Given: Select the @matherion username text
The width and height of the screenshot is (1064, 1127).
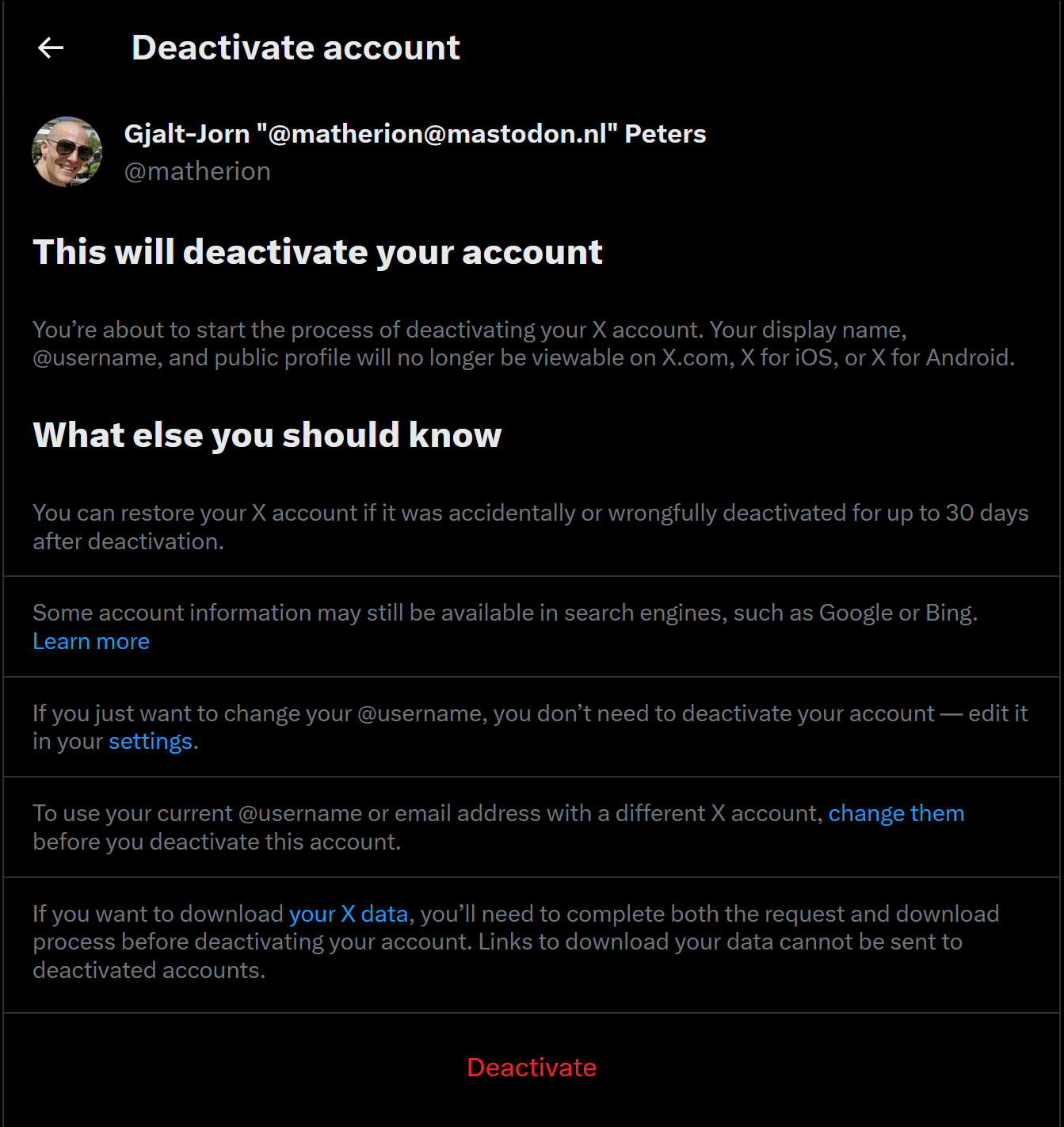Looking at the screenshot, I should point(198,170).
